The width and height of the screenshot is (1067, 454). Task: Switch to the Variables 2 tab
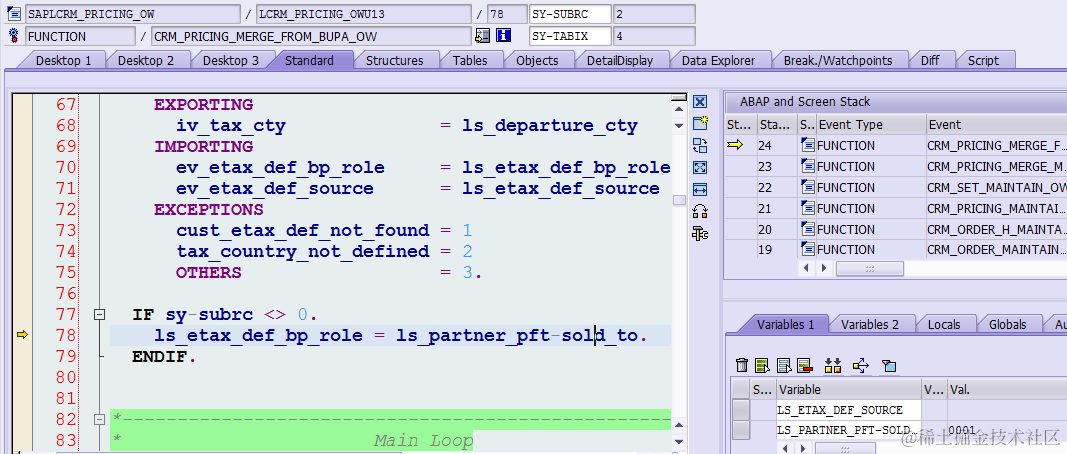(x=870, y=324)
